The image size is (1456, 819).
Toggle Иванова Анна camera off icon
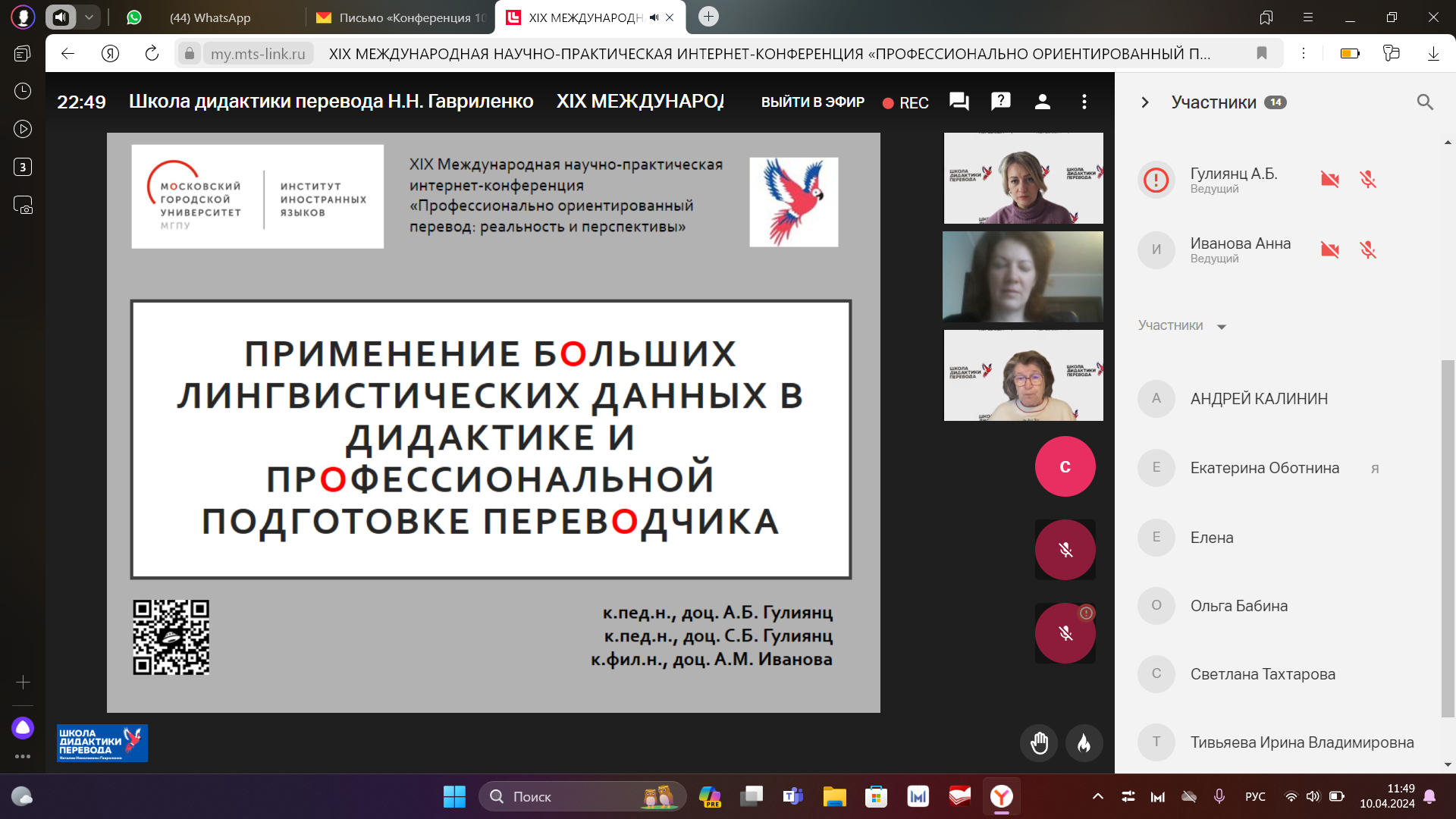tap(1330, 249)
